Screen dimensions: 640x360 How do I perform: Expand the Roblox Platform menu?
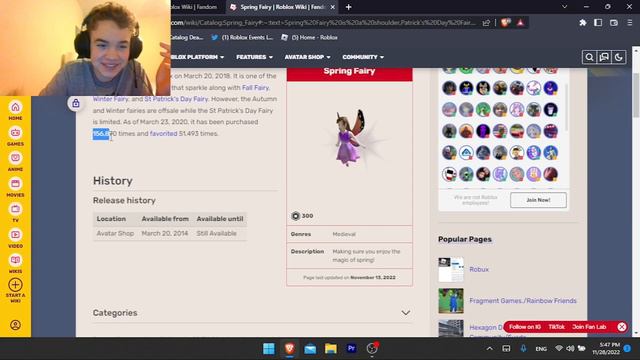(x=197, y=57)
